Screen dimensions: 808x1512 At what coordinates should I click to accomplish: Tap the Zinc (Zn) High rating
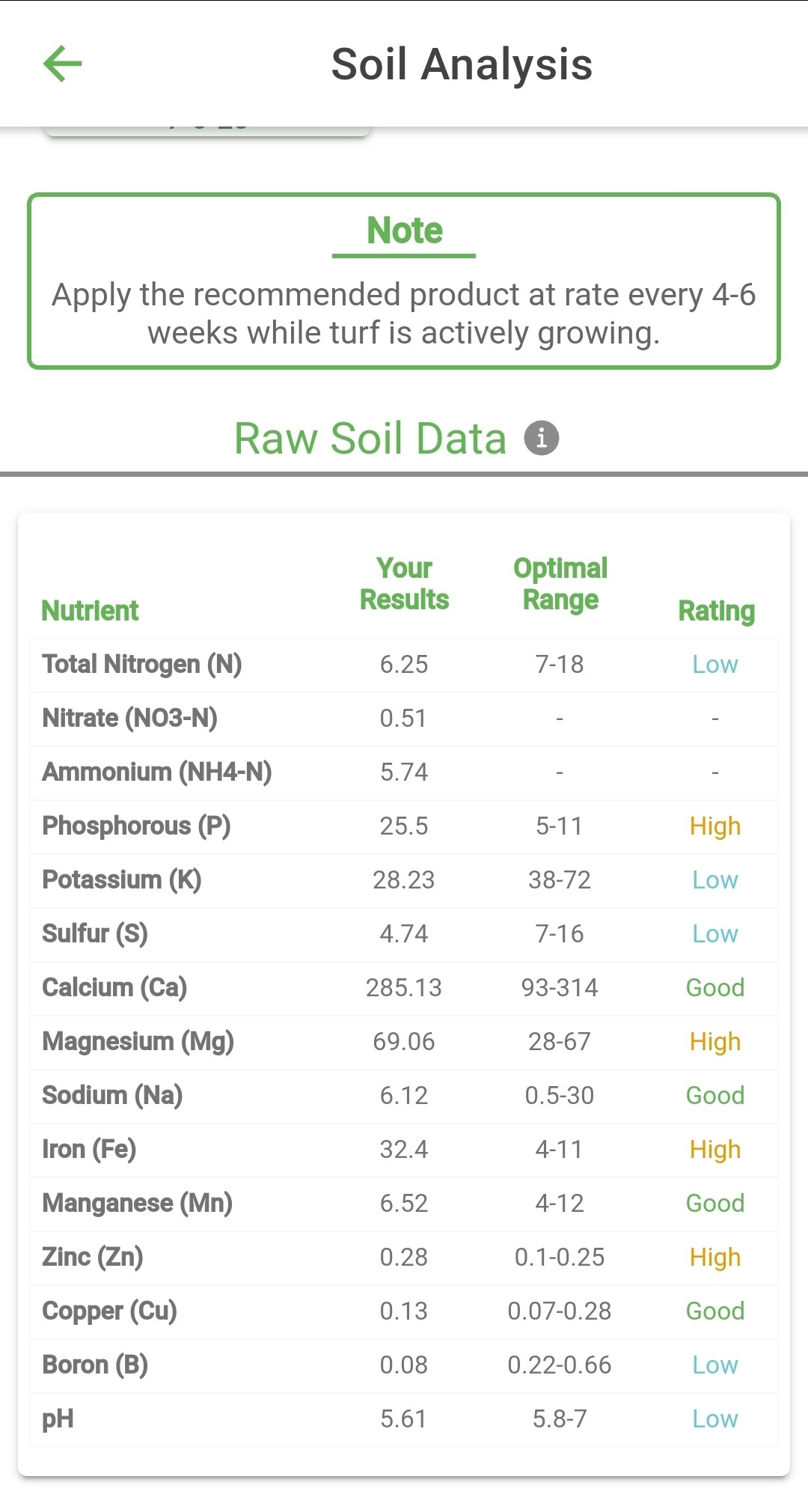pyautogui.click(x=714, y=1257)
